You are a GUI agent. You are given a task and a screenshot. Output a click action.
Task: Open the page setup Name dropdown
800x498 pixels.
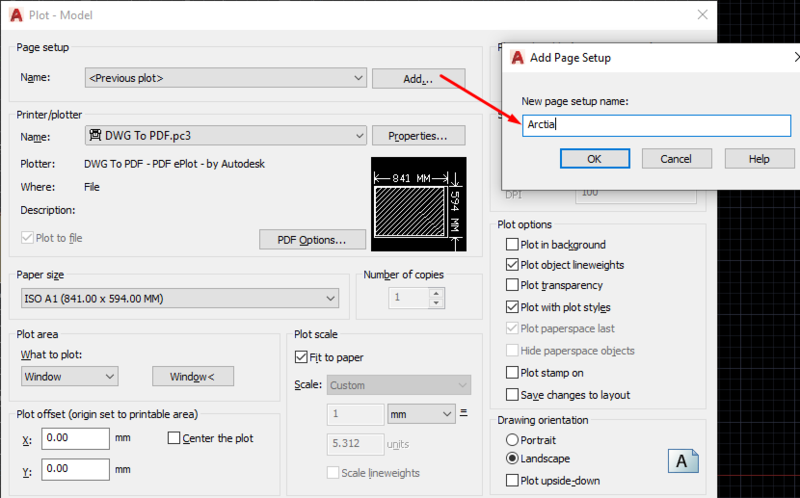pyautogui.click(x=226, y=78)
